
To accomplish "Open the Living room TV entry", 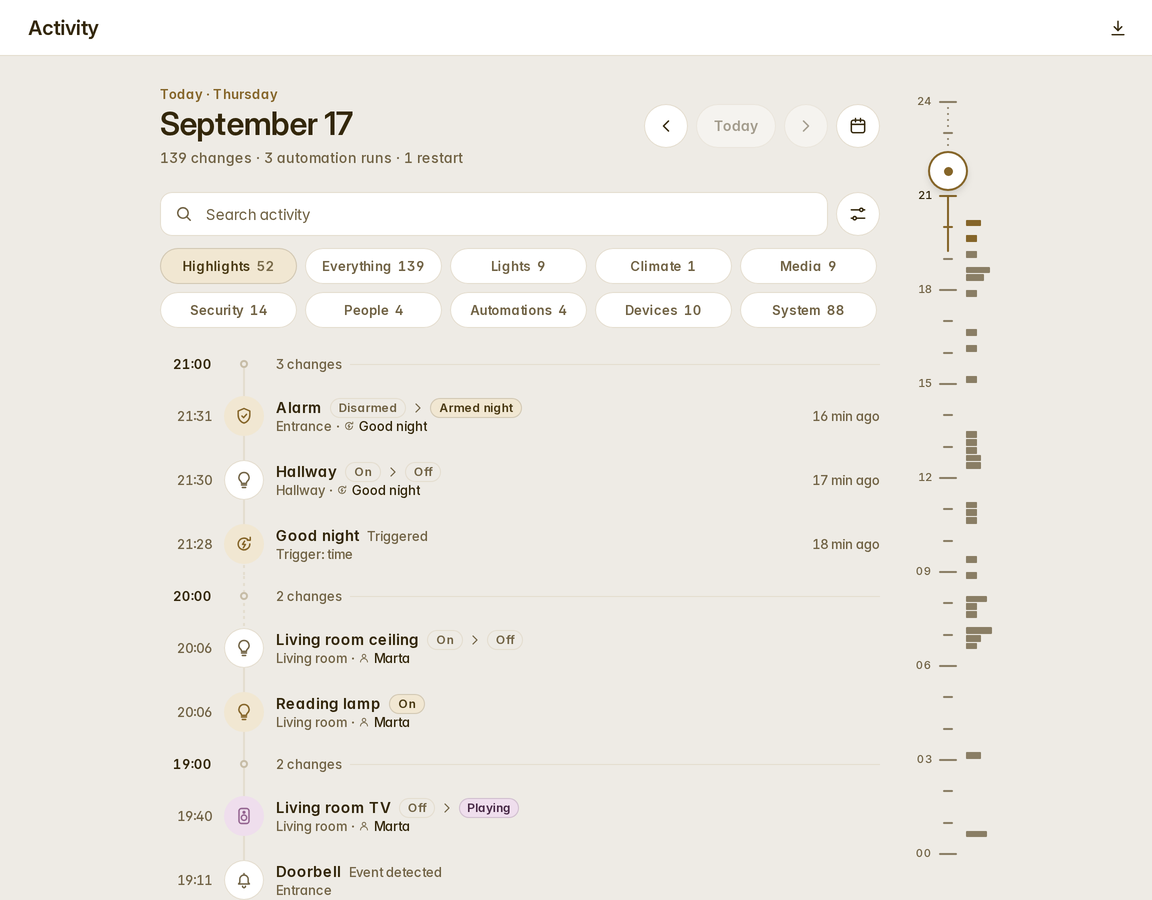I will point(520,816).
